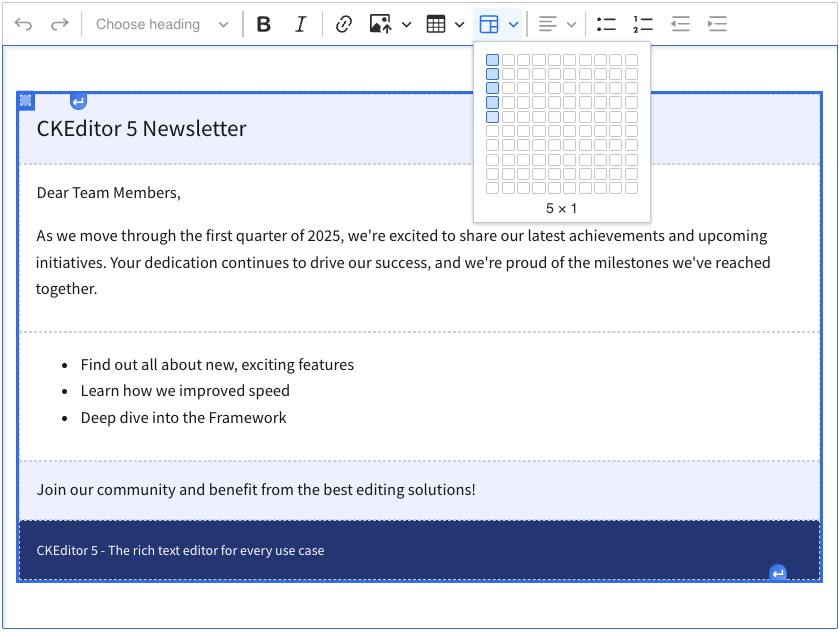Decrease indent with outdent icon
839x632 pixels.
tap(680, 24)
